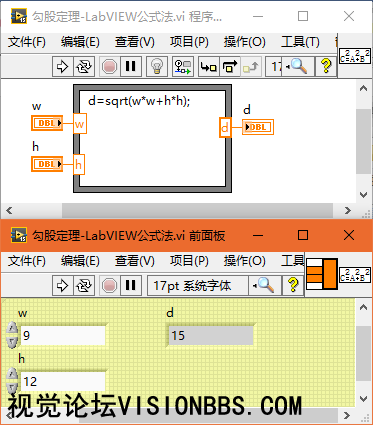Toggle Retain Wire Values button
This screenshot has height=425, width=373.
pyautogui.click(x=183, y=67)
